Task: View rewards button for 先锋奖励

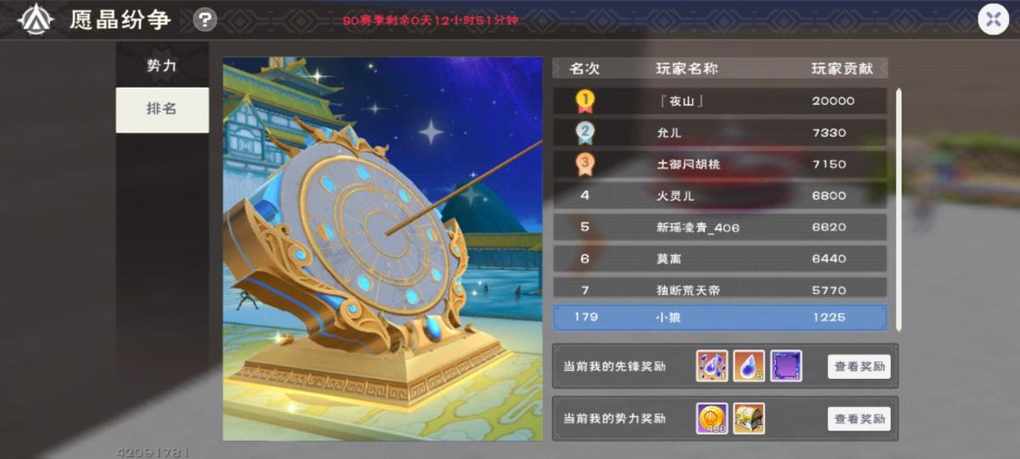Action: pyautogui.click(x=859, y=367)
